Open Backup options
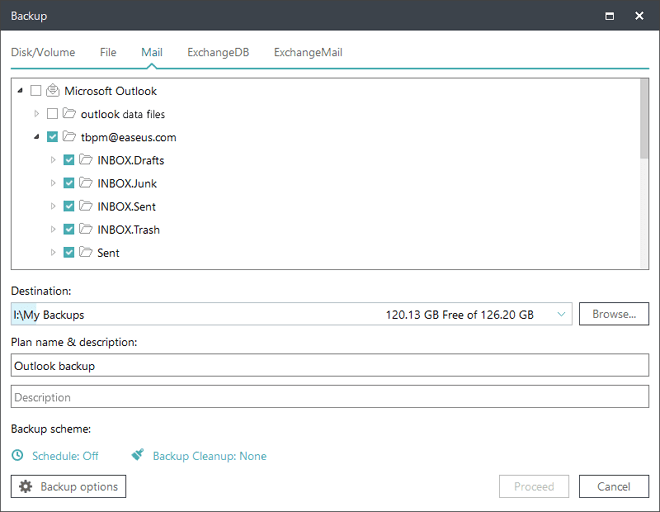The image size is (660, 512). [68, 486]
